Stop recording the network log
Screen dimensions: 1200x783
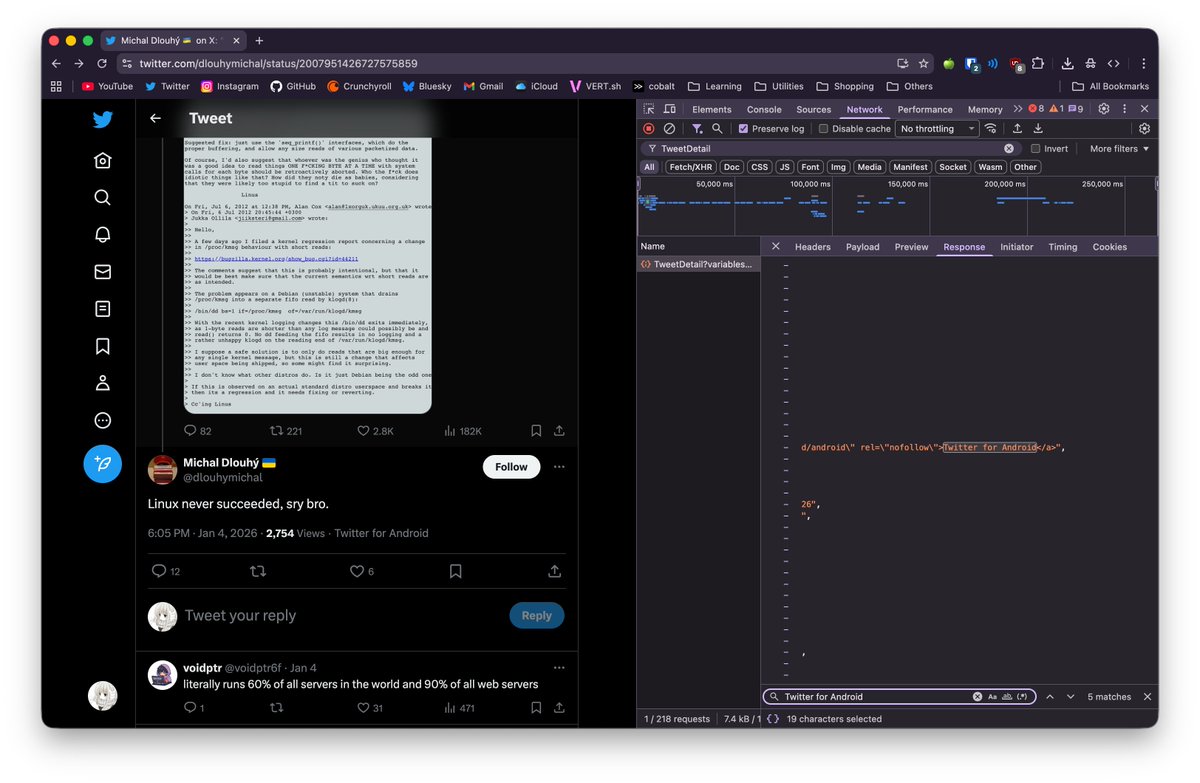(648, 128)
